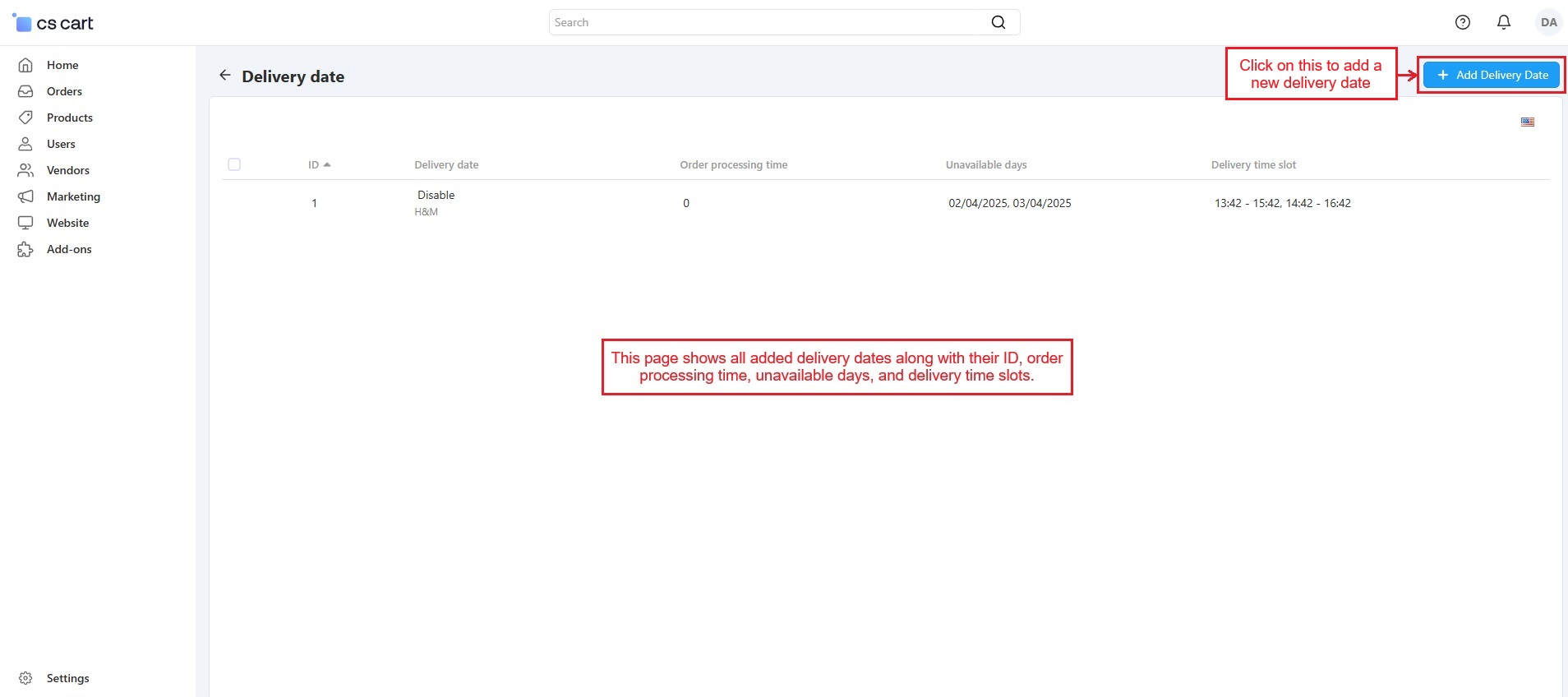Click the help question mark icon
This screenshot has height=697, width=1568.
pos(1462,22)
